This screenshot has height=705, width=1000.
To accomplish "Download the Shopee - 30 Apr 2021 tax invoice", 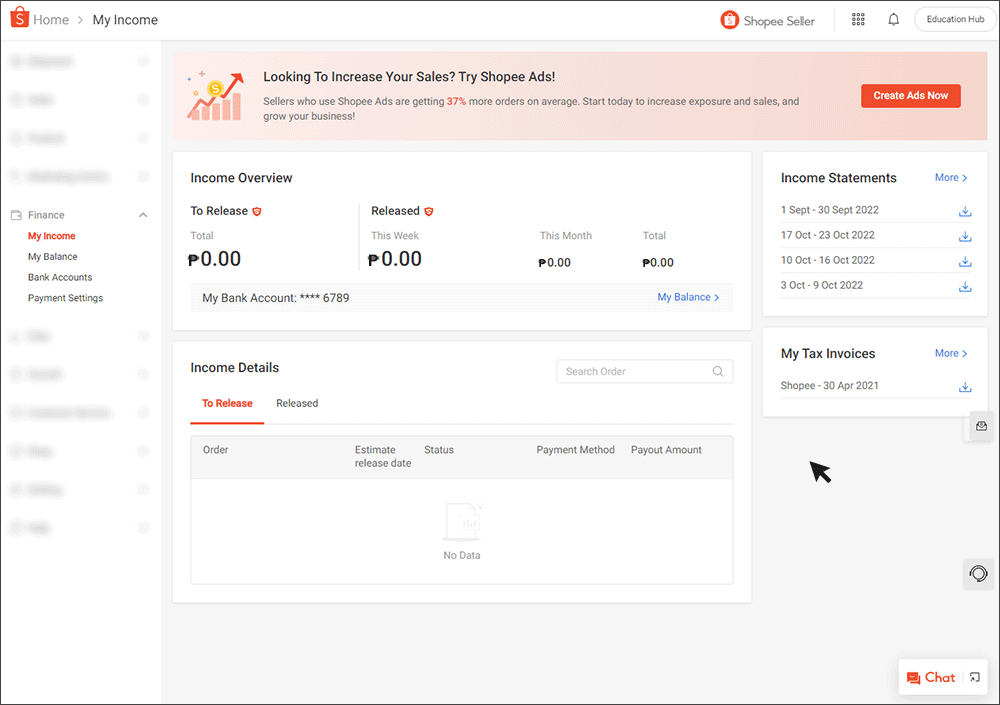I will pyautogui.click(x=964, y=386).
